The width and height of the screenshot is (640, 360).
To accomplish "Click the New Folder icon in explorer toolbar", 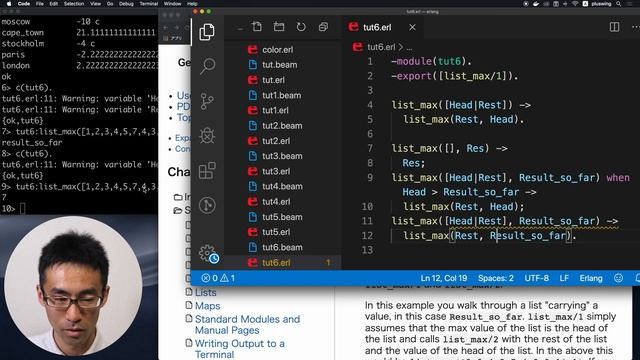I will coord(279,27).
